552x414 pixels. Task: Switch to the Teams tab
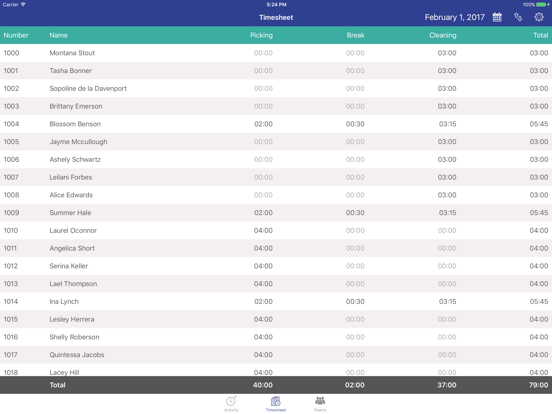coord(320,403)
